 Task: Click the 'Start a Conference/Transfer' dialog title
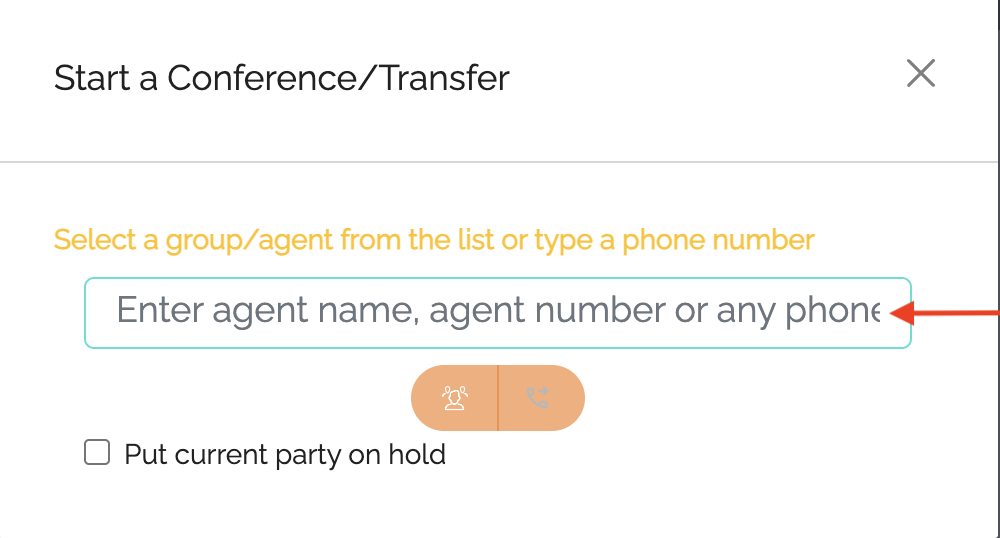coord(281,78)
